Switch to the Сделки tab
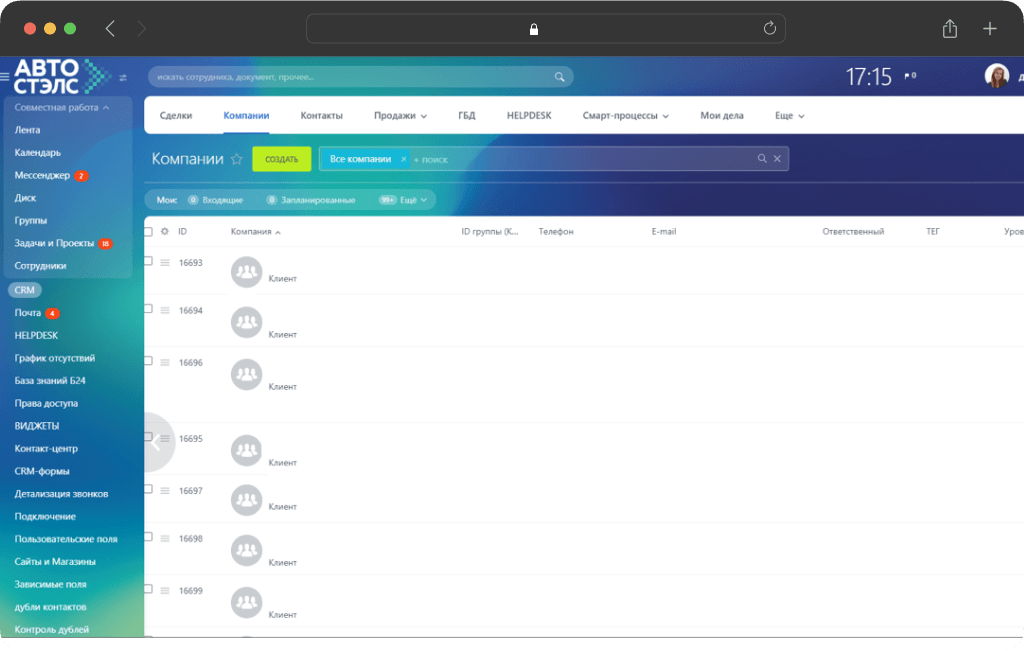This screenshot has width=1024, height=651. click(176, 116)
